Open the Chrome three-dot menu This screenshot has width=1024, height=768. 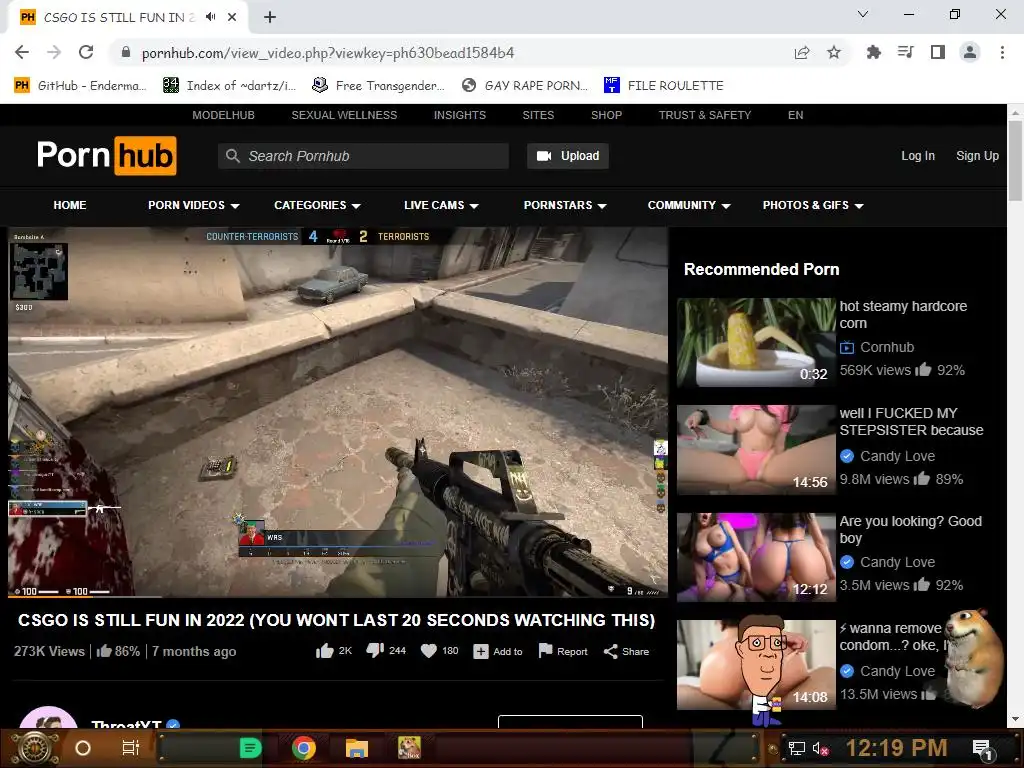[x=1002, y=52]
